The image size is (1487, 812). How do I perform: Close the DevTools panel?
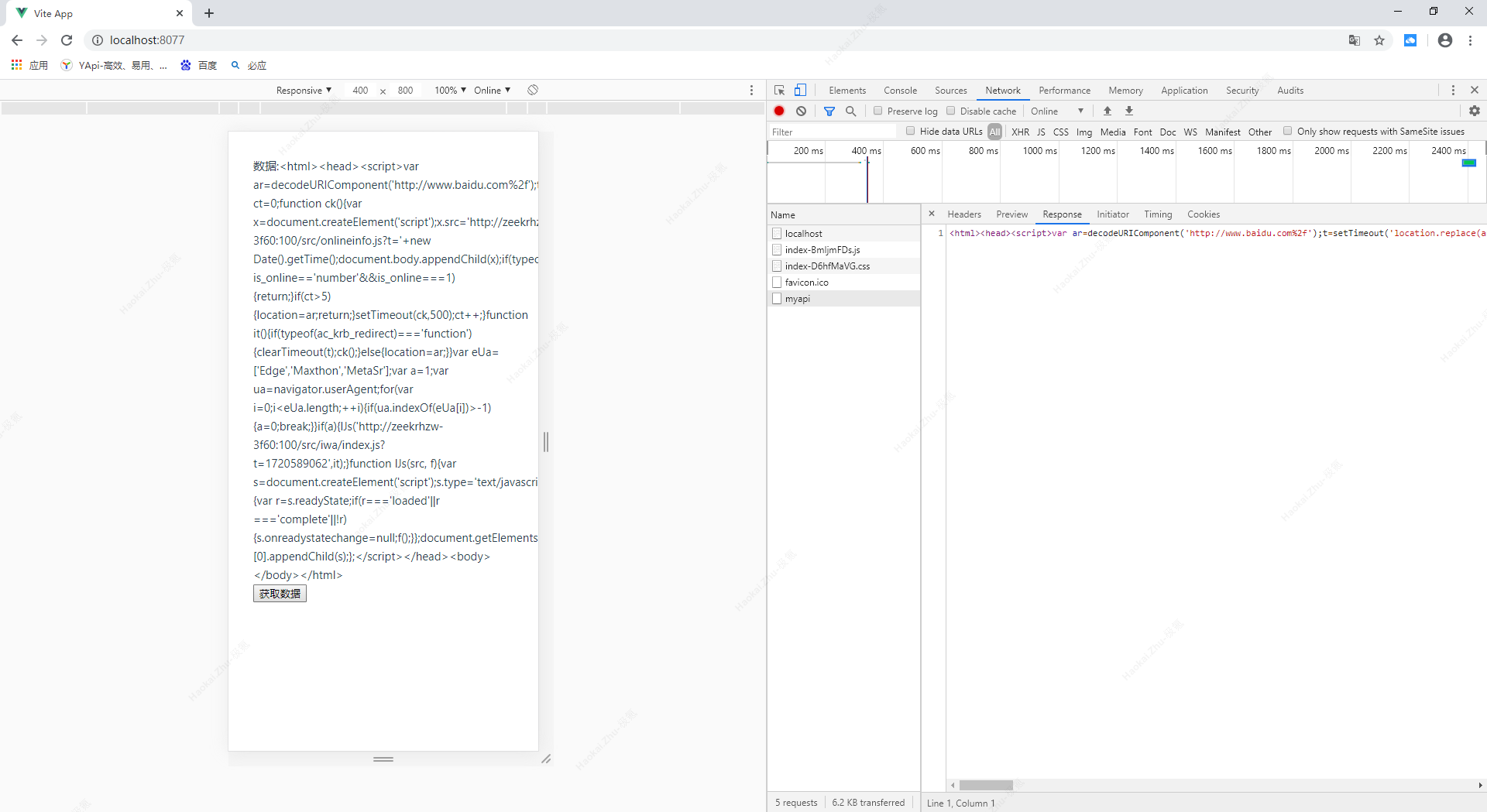click(1475, 91)
